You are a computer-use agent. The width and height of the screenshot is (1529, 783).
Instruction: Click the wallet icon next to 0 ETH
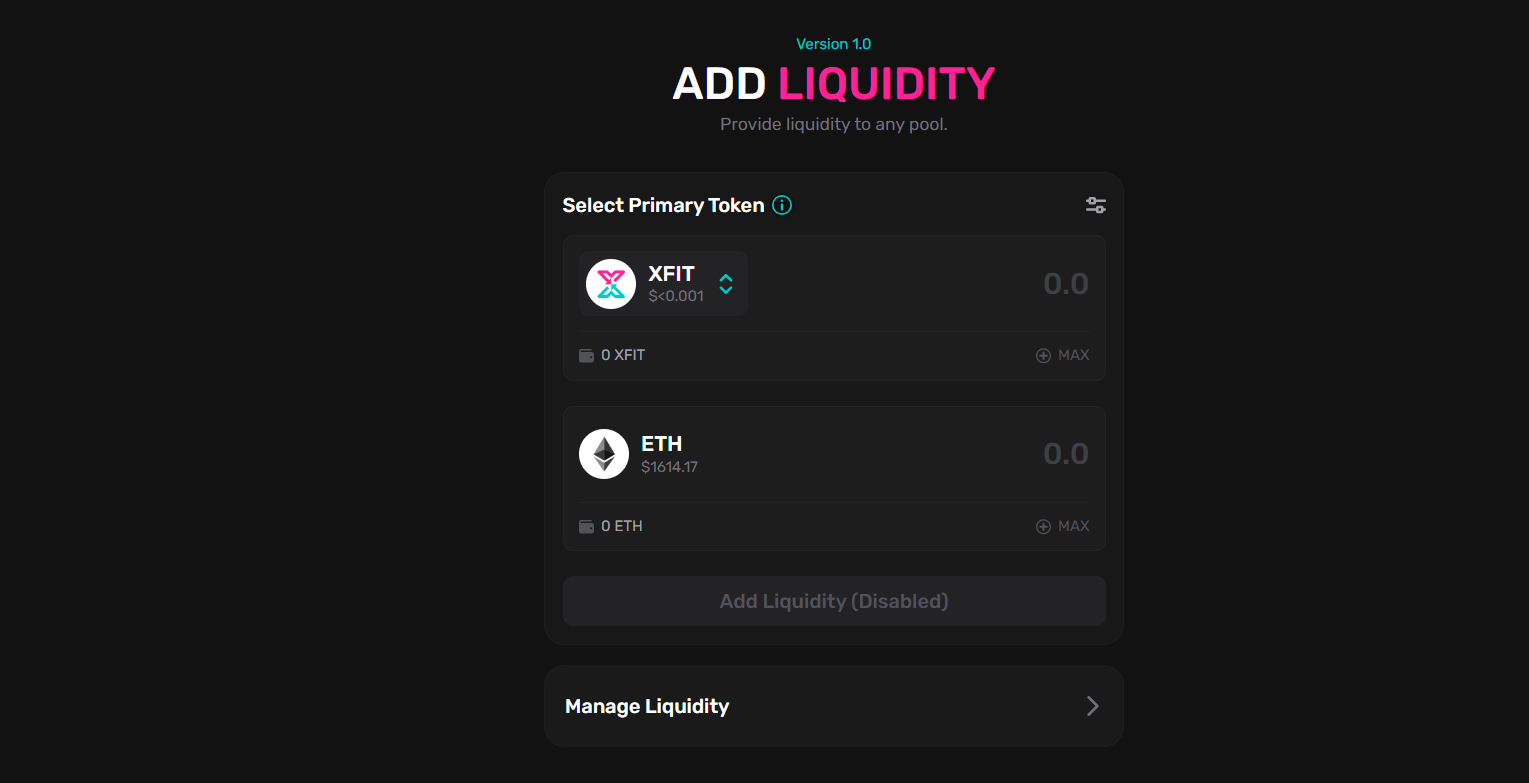tap(586, 526)
